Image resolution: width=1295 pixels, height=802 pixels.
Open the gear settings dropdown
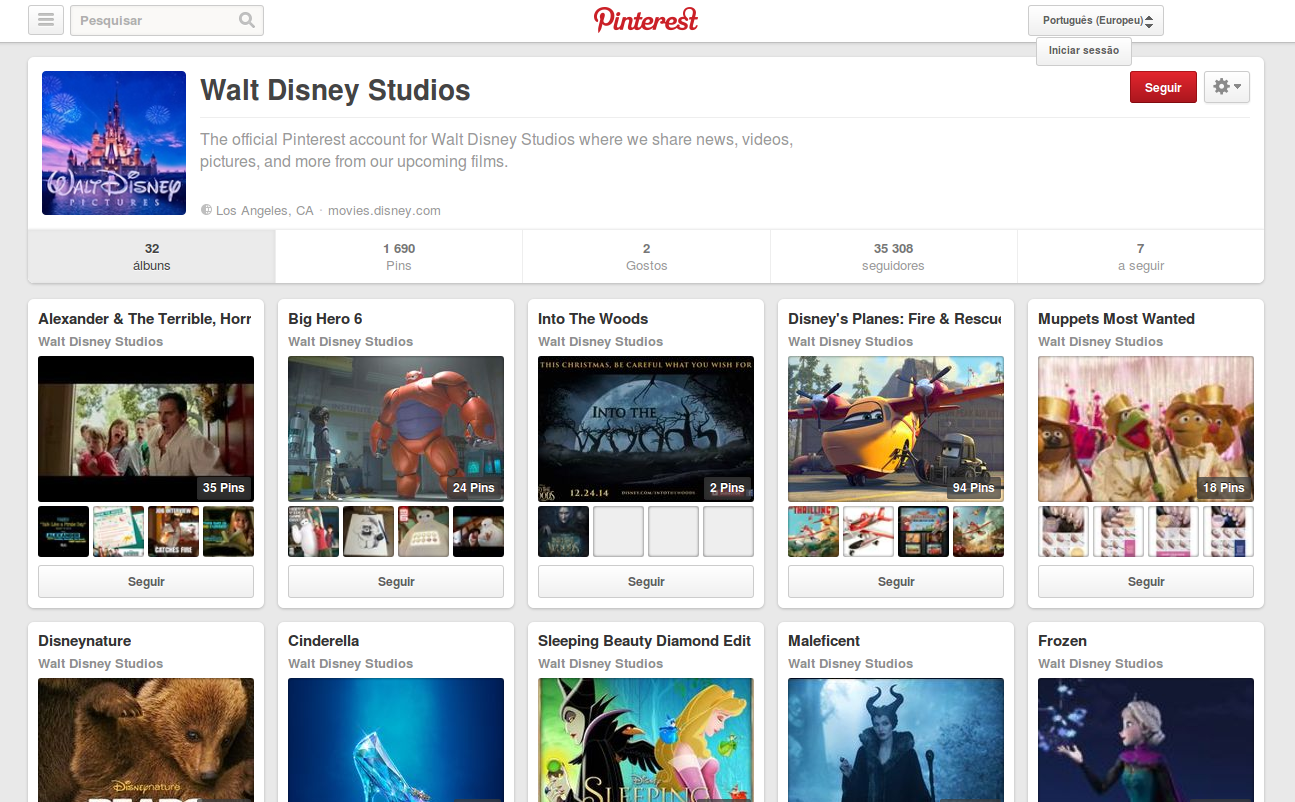tap(1227, 87)
